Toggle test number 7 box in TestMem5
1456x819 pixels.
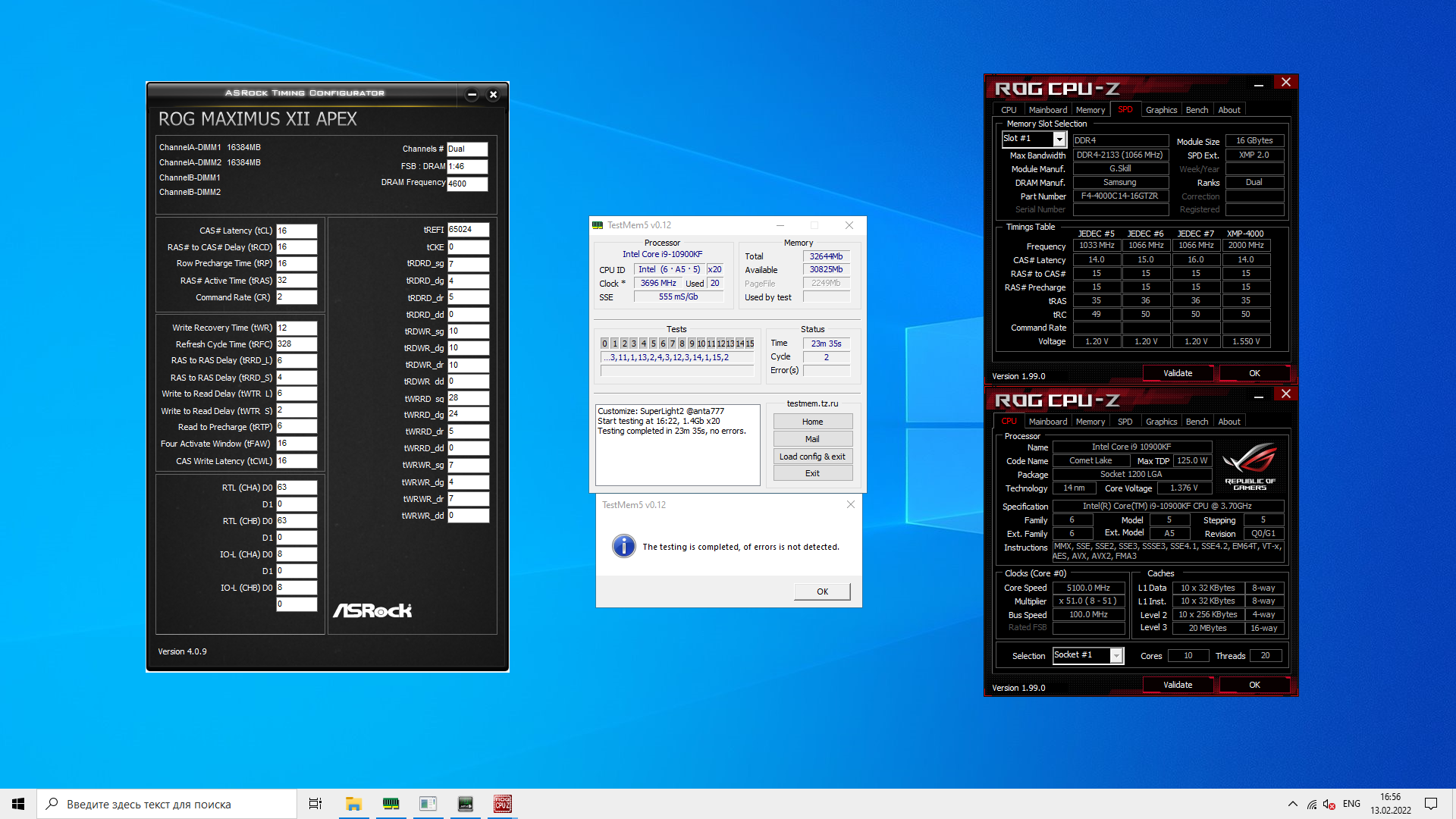[672, 344]
